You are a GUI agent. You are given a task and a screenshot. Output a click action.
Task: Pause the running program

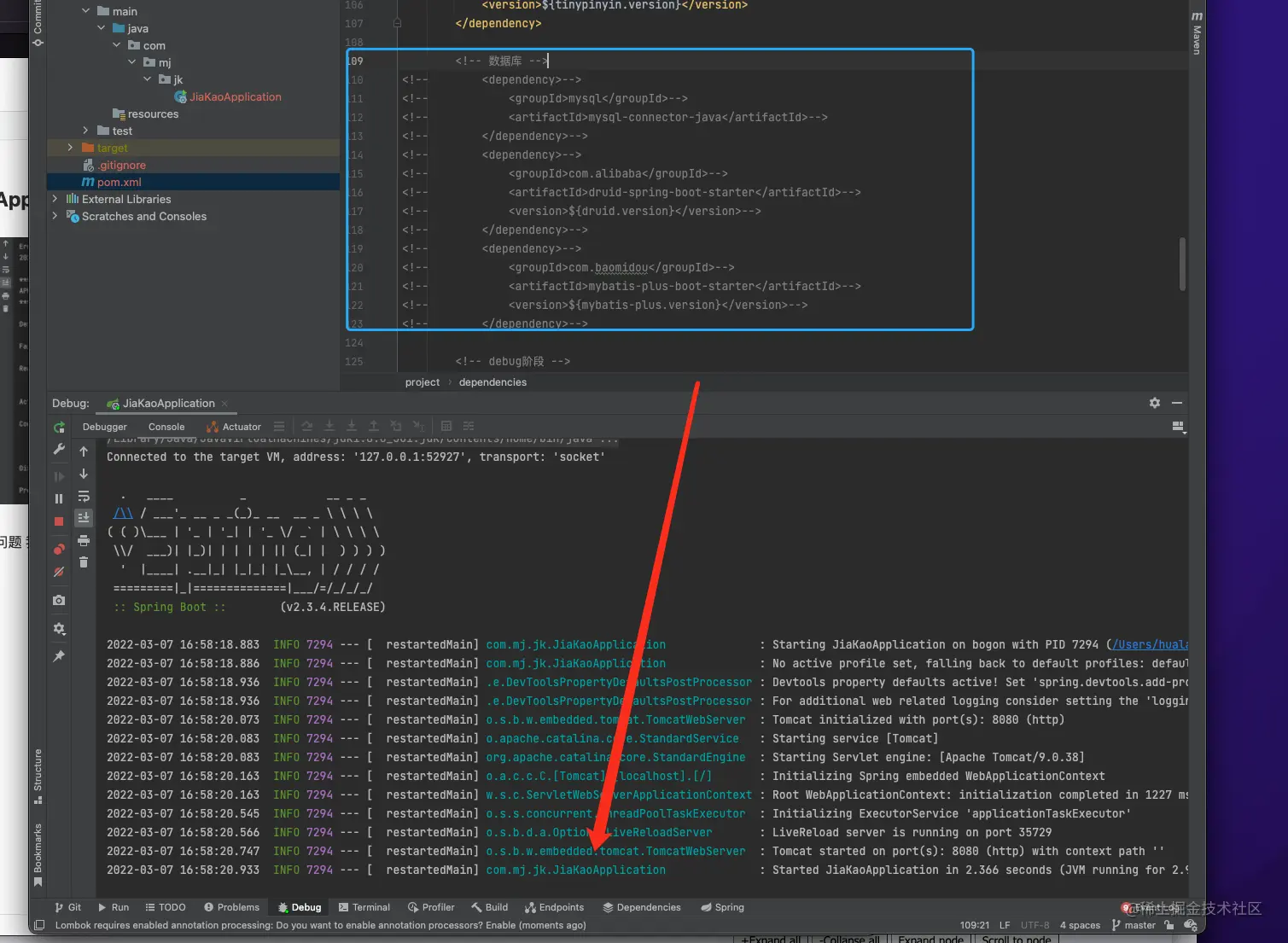click(x=59, y=498)
